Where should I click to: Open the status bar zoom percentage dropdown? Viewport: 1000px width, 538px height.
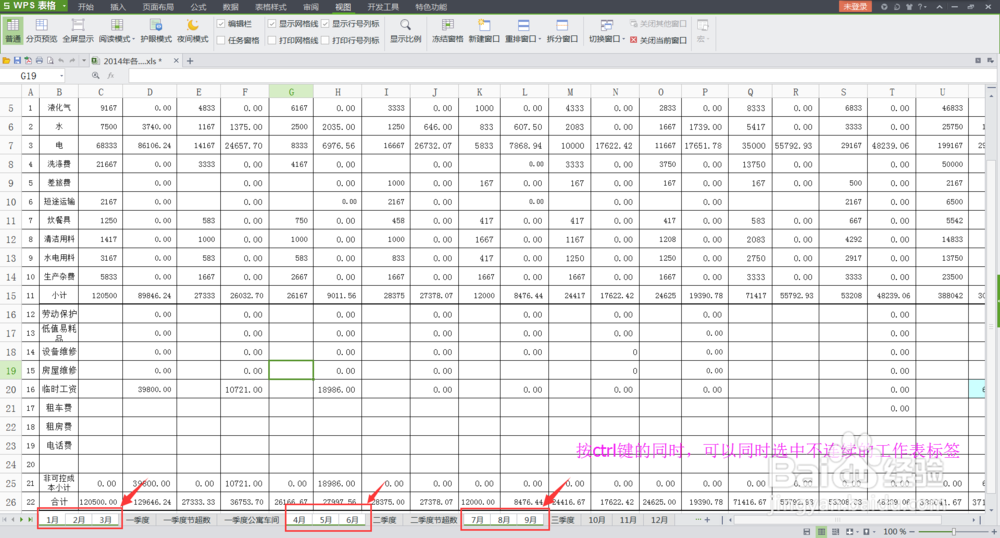click(895, 531)
